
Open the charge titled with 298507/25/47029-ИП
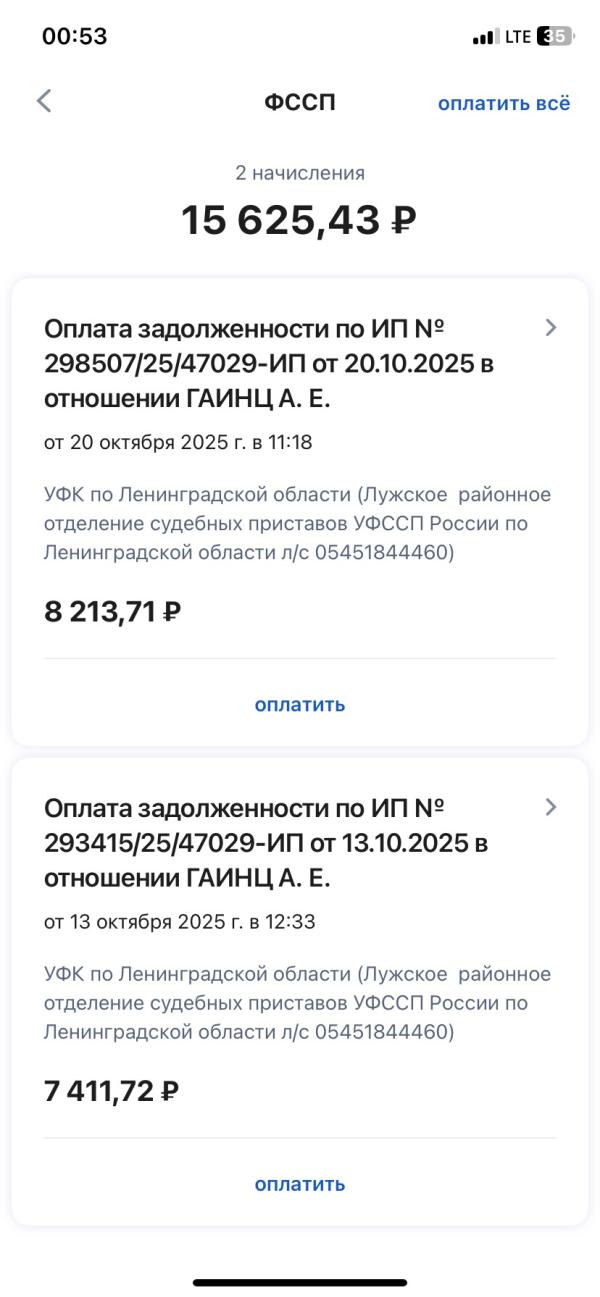[268, 363]
